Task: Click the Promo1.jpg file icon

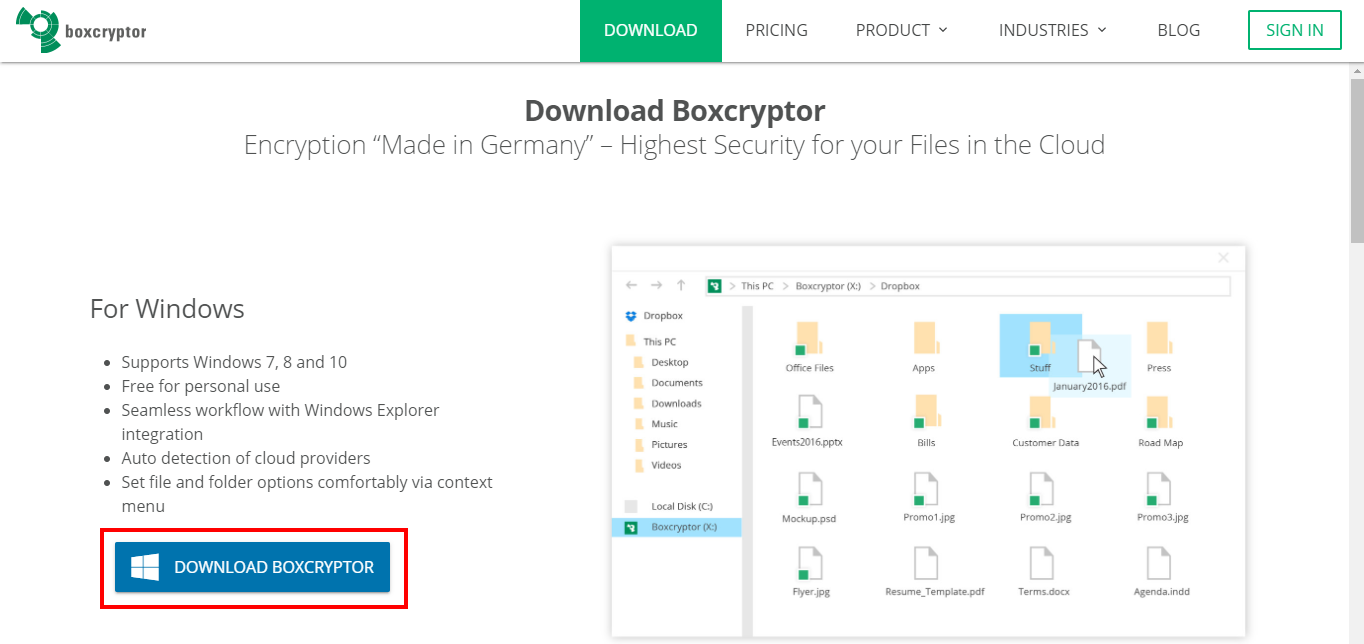Action: (925, 488)
